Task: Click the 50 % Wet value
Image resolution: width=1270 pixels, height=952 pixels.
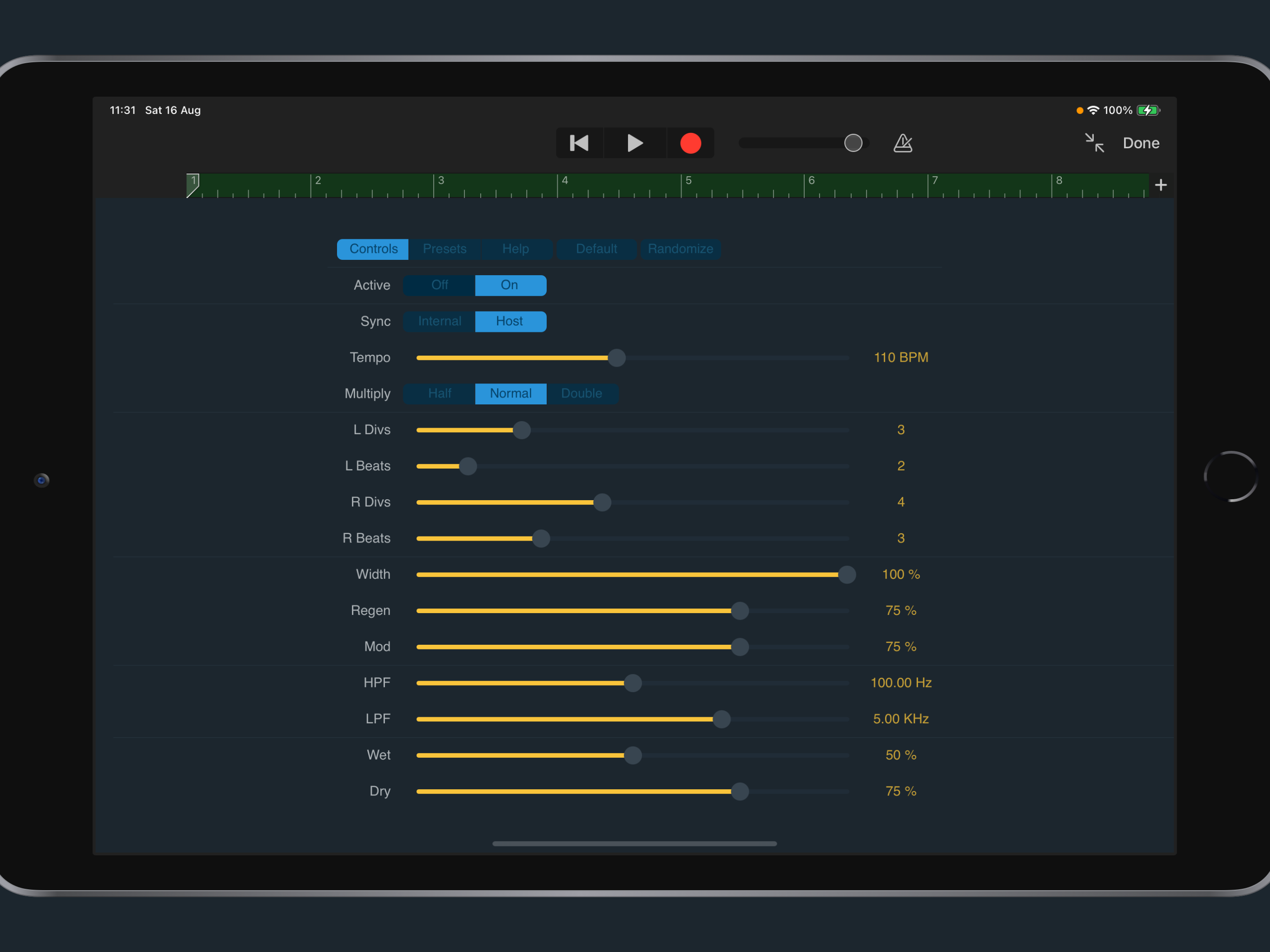Action: (901, 755)
